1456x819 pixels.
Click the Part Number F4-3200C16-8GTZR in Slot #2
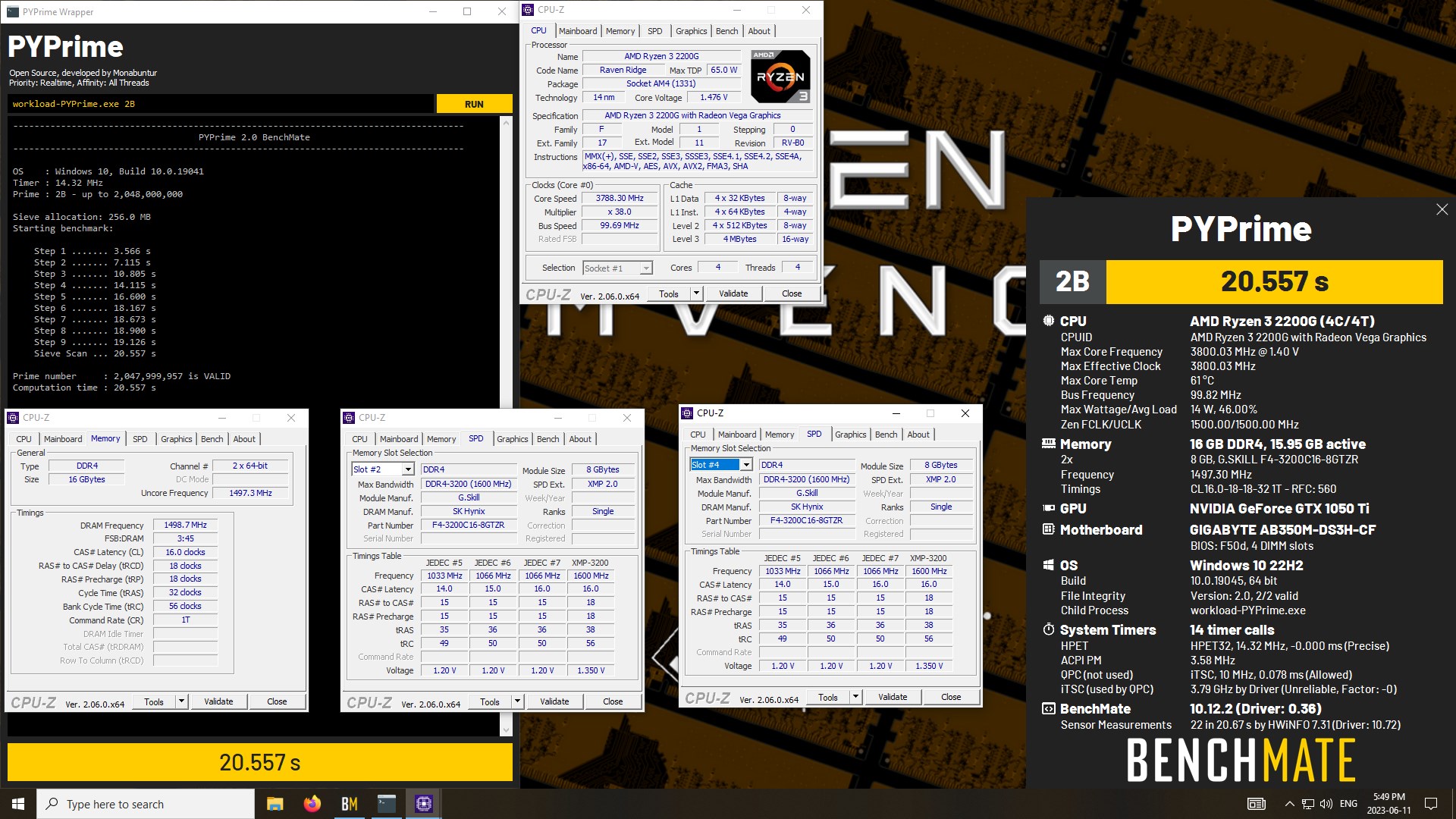click(x=468, y=525)
